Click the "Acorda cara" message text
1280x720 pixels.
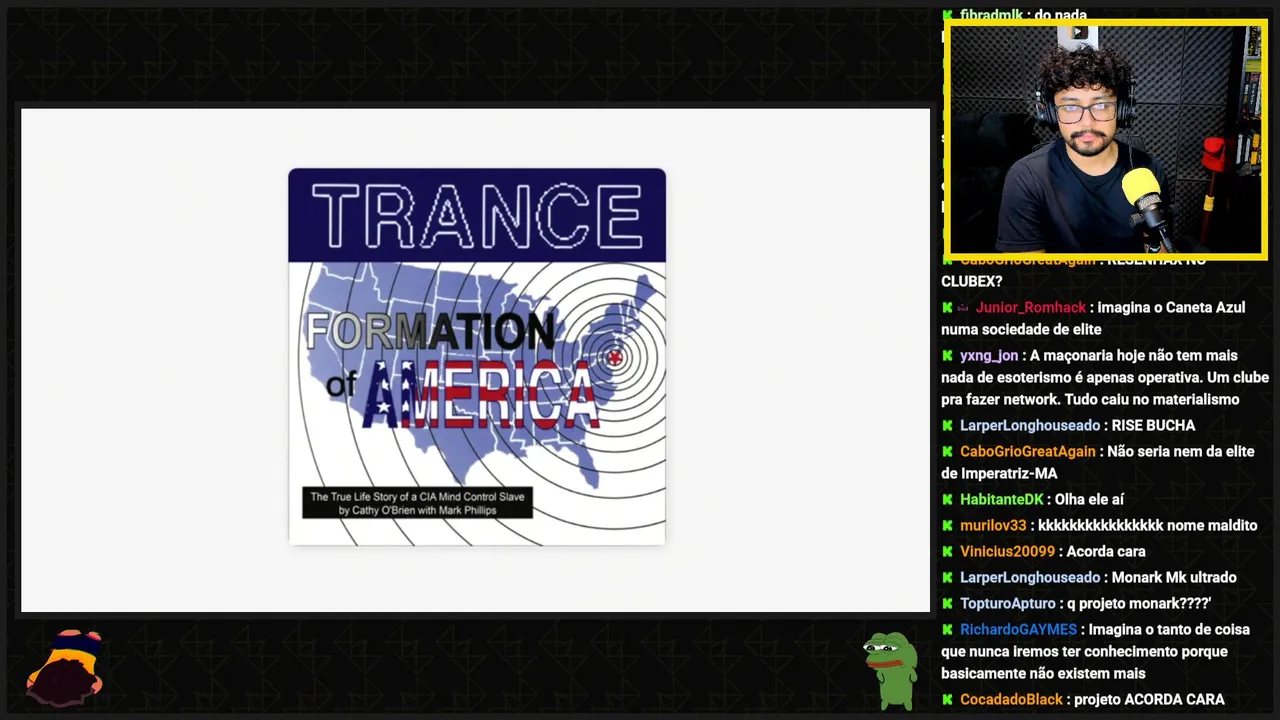[1106, 551]
